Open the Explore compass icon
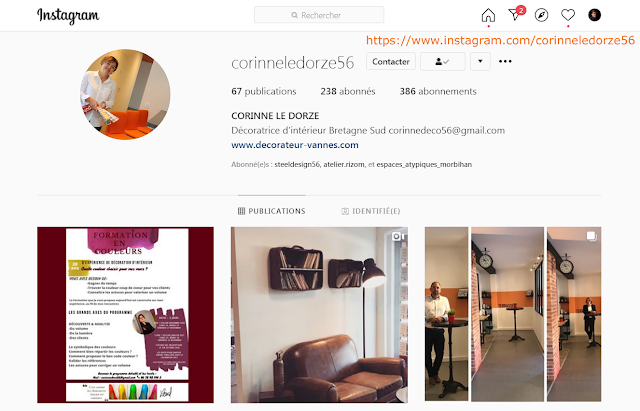The width and height of the screenshot is (640, 411). (x=541, y=16)
